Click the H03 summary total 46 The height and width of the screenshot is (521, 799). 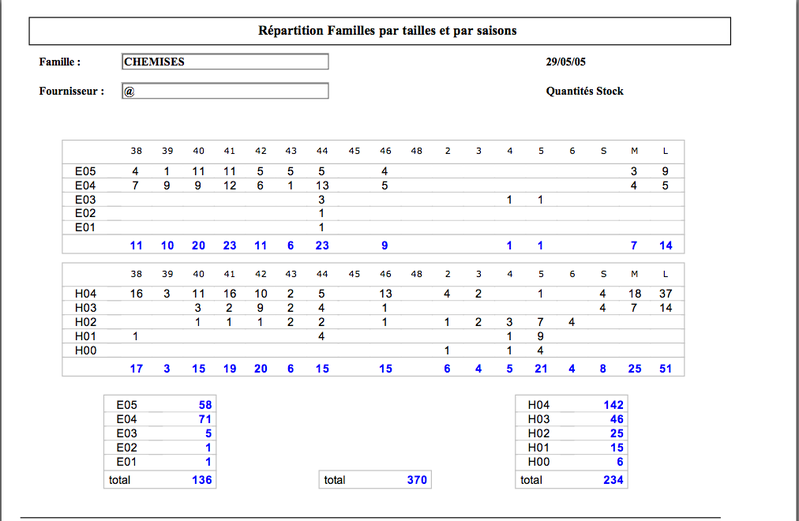tap(617, 419)
